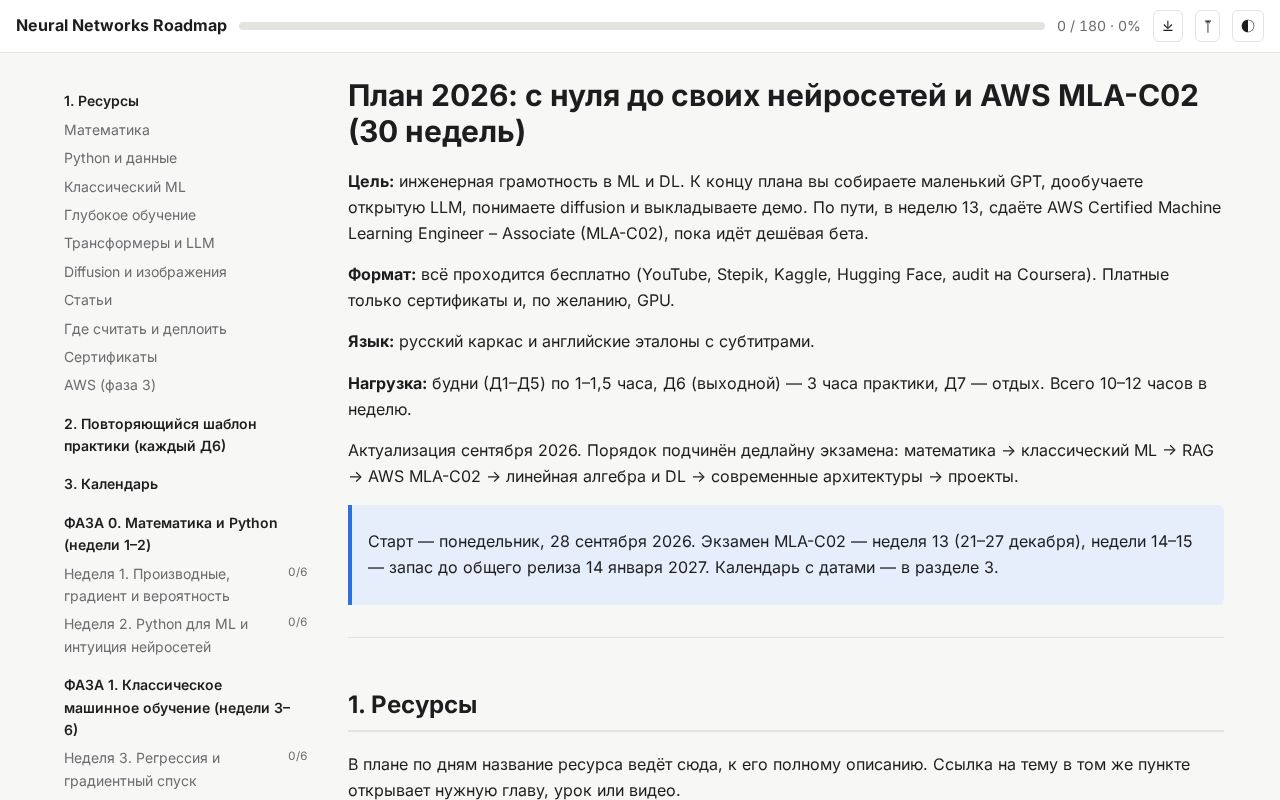This screenshot has height=800, width=1280.
Task: Click the bold 'Язык:' label
Action: click(x=371, y=341)
